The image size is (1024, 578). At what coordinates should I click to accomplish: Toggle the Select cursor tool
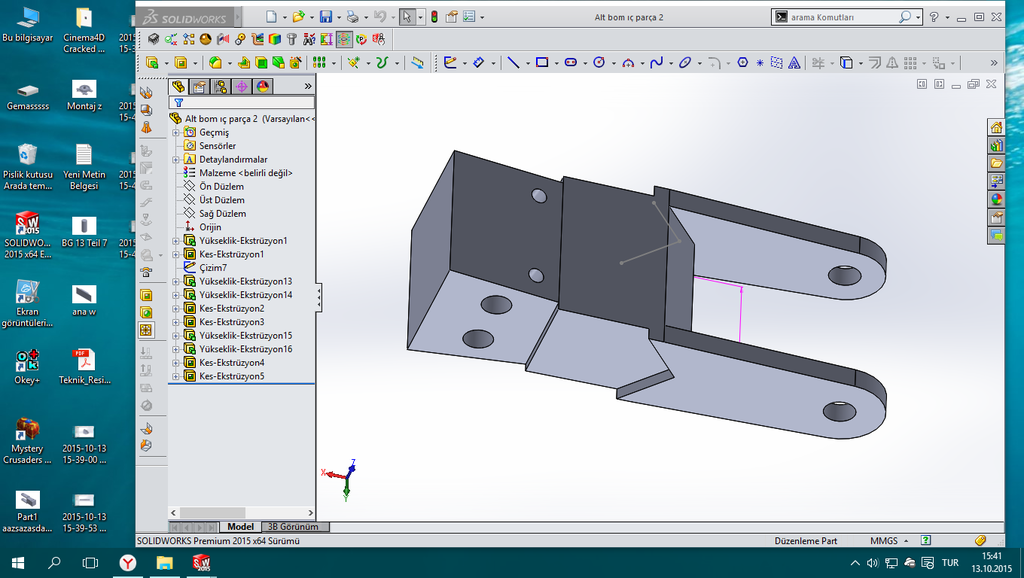[407, 17]
